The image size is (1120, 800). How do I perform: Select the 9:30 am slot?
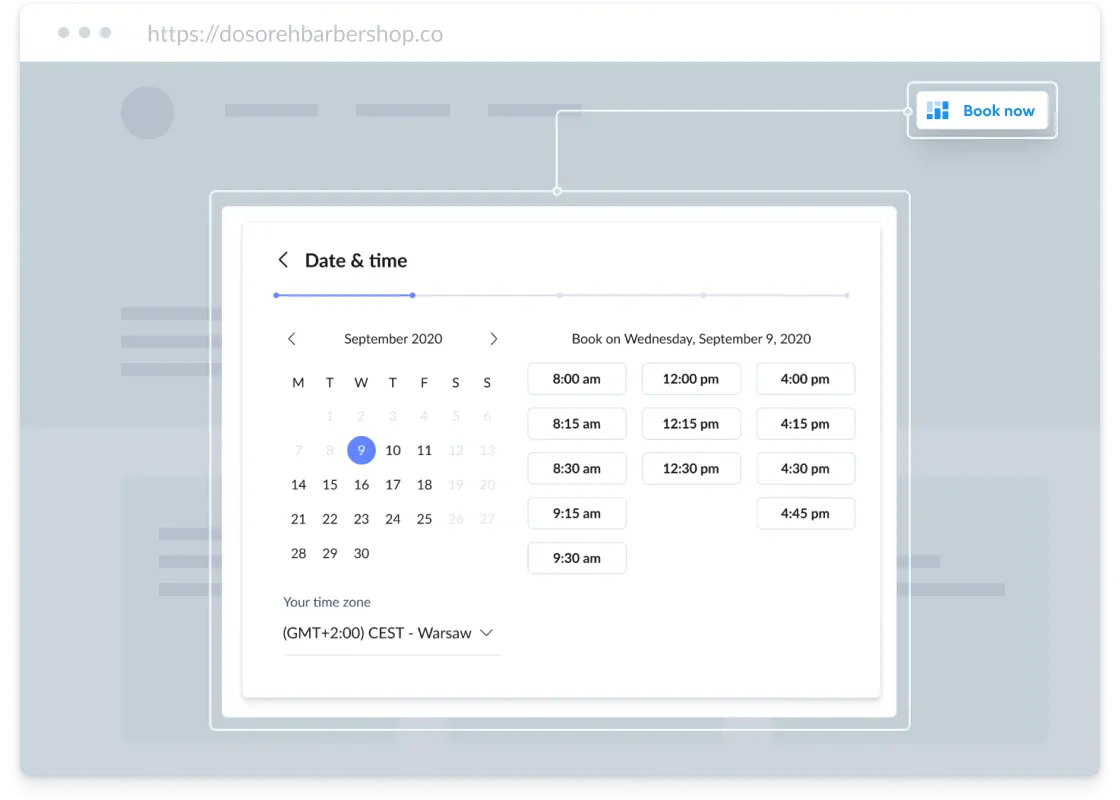576,559
